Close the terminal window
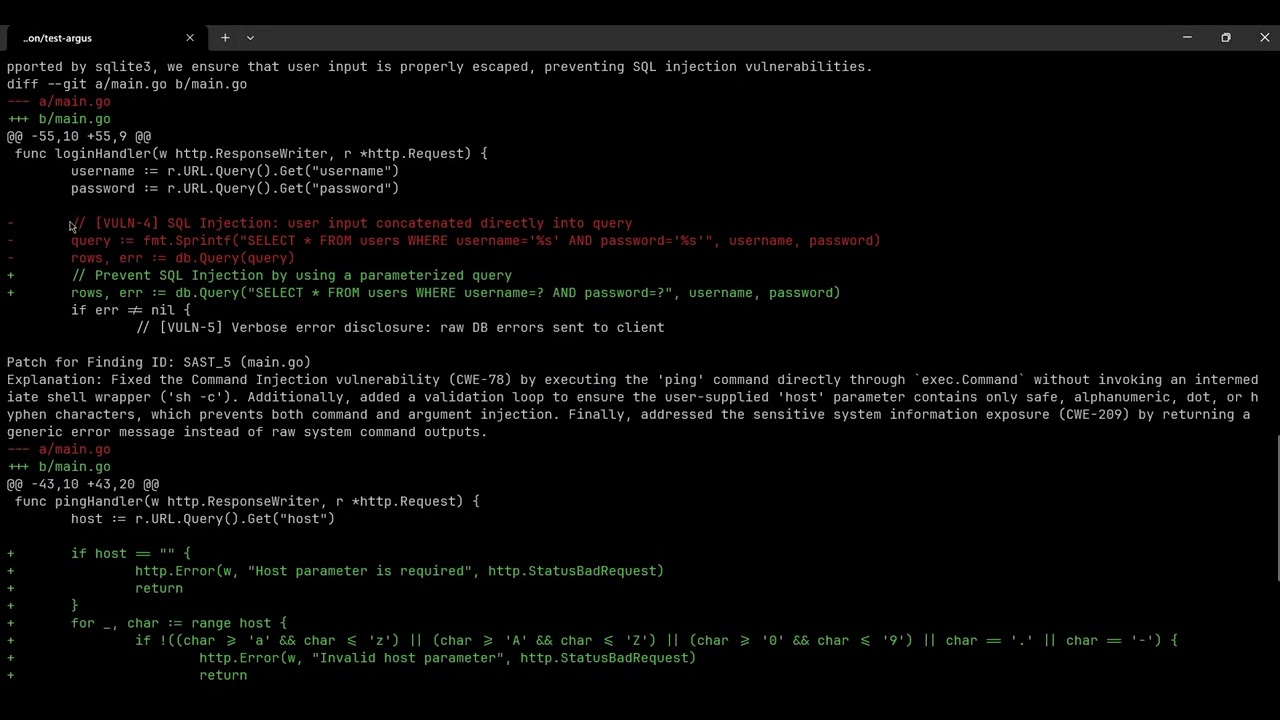1280x720 pixels. [x=1264, y=38]
